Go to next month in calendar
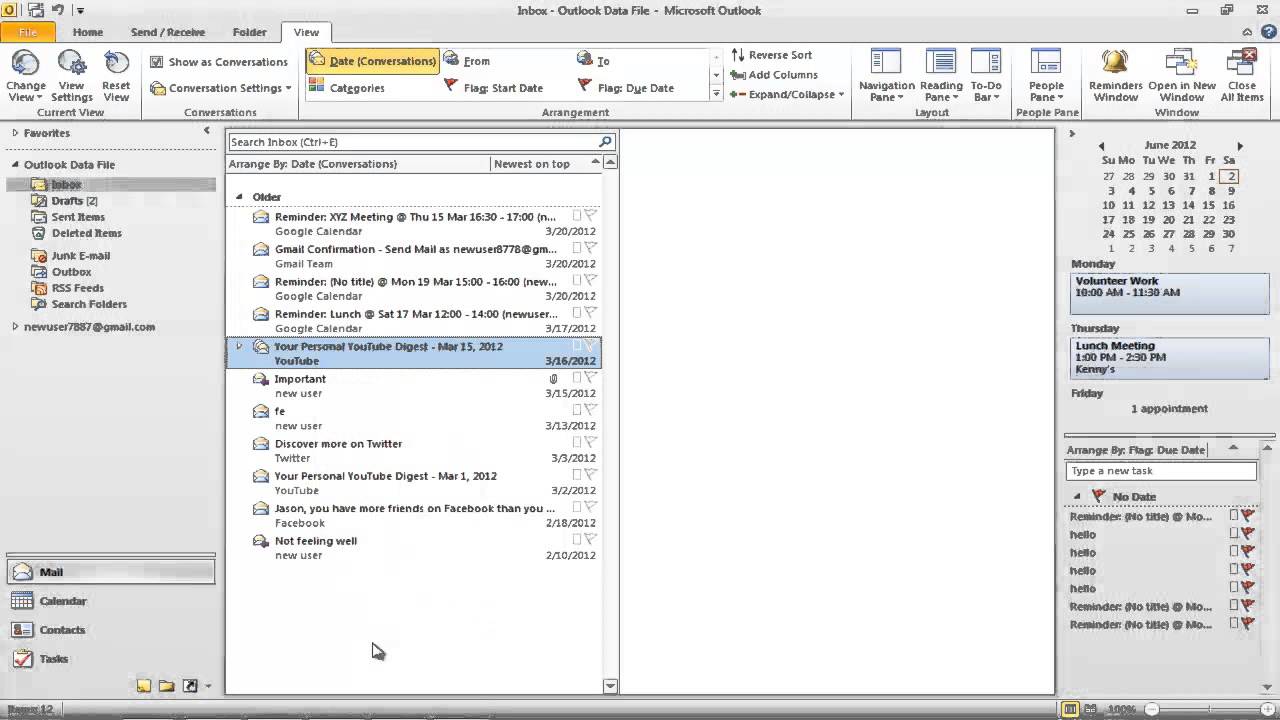This screenshot has height=720, width=1280. (x=1240, y=146)
